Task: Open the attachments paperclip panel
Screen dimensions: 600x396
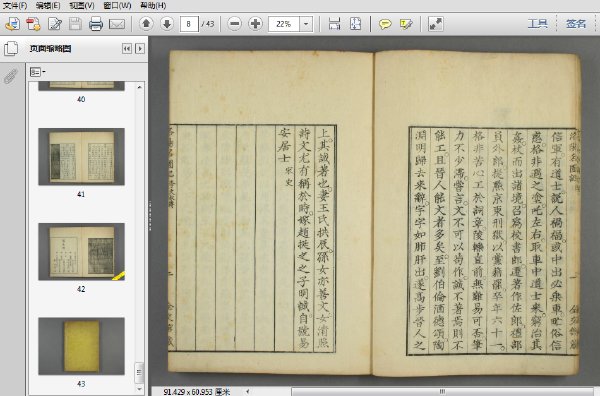Action: tap(11, 76)
